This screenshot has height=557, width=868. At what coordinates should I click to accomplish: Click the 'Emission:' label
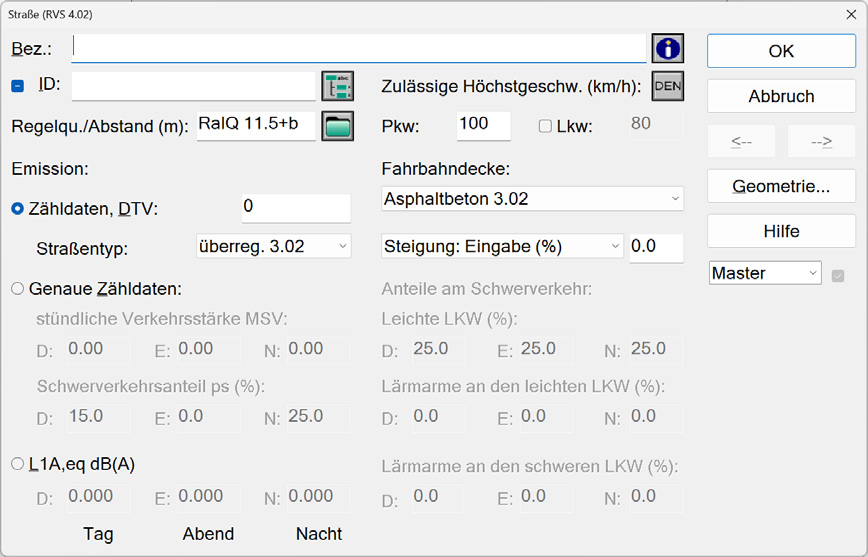[x=50, y=169]
